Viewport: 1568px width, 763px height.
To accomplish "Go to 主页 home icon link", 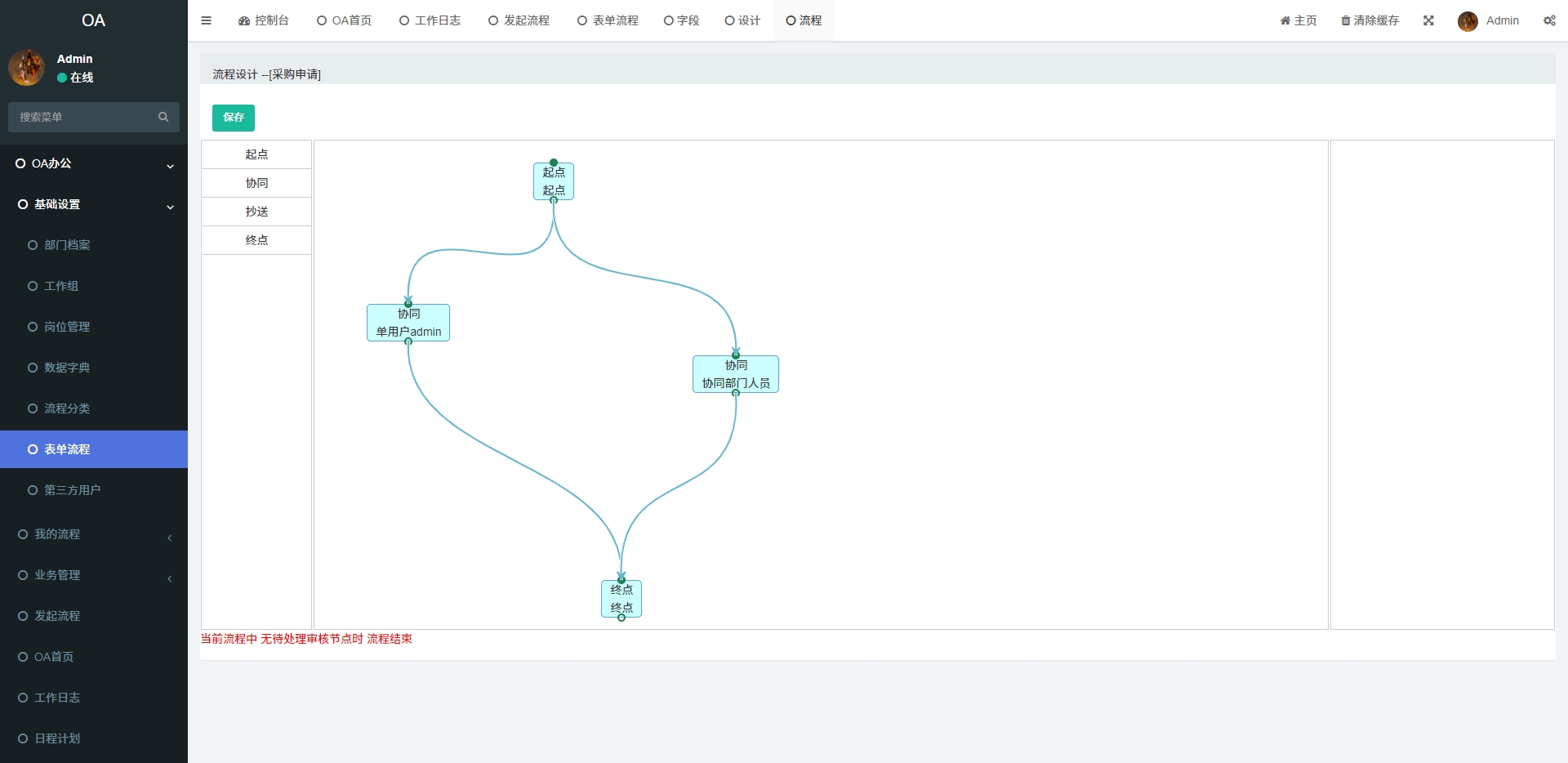I will click(x=1298, y=20).
